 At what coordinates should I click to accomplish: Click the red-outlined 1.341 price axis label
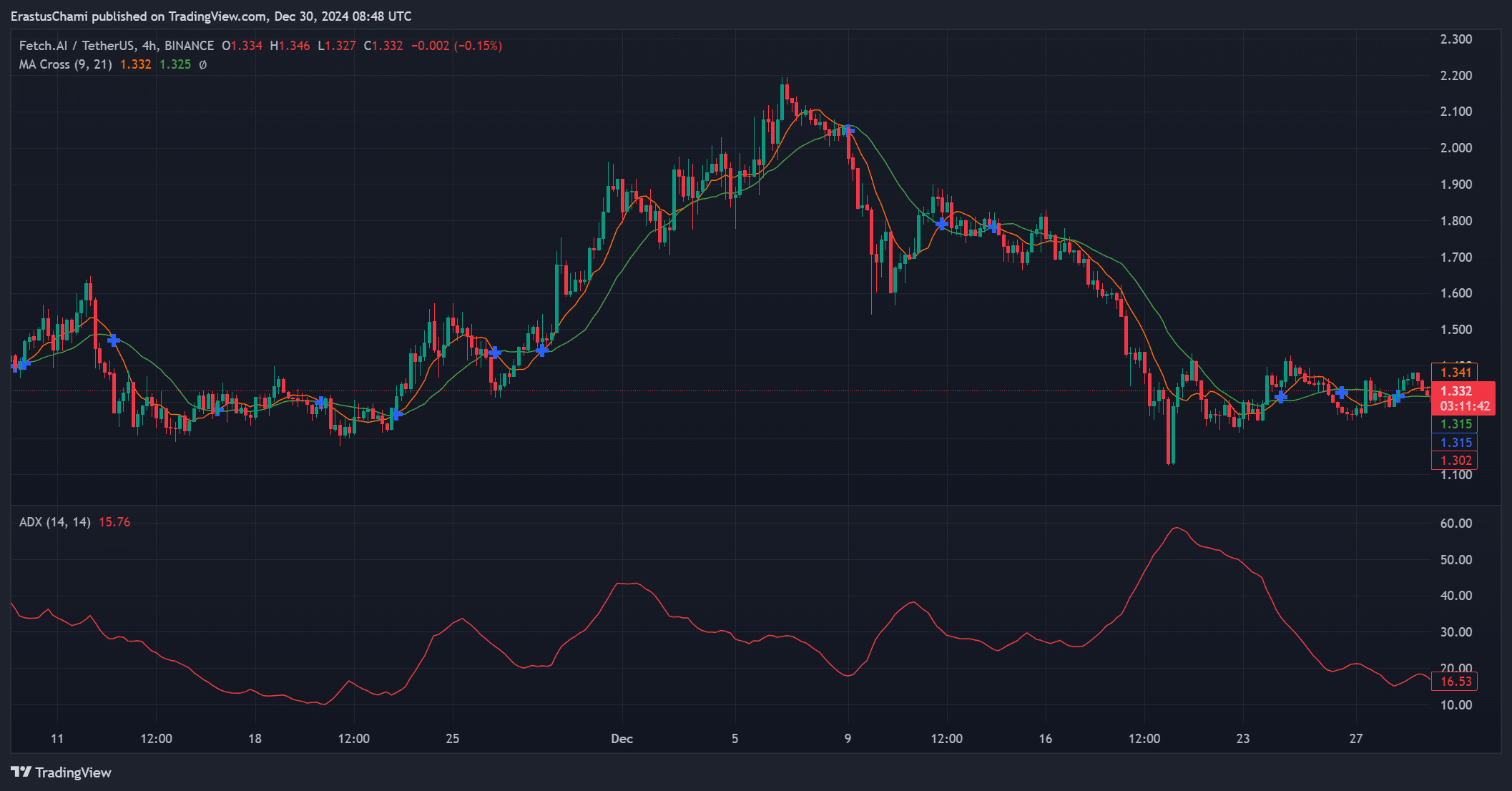click(1455, 372)
